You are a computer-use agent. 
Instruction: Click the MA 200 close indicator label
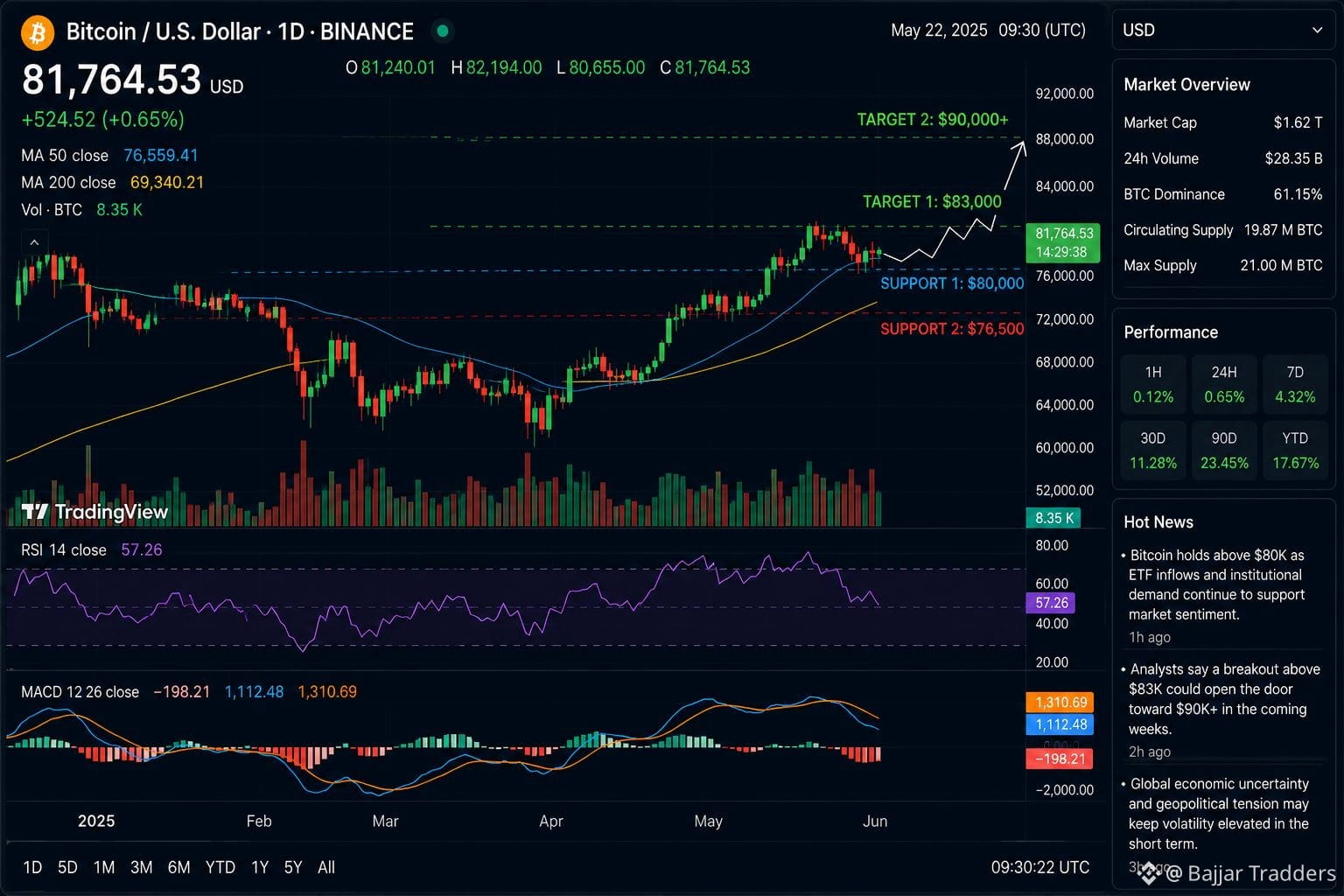point(68,182)
